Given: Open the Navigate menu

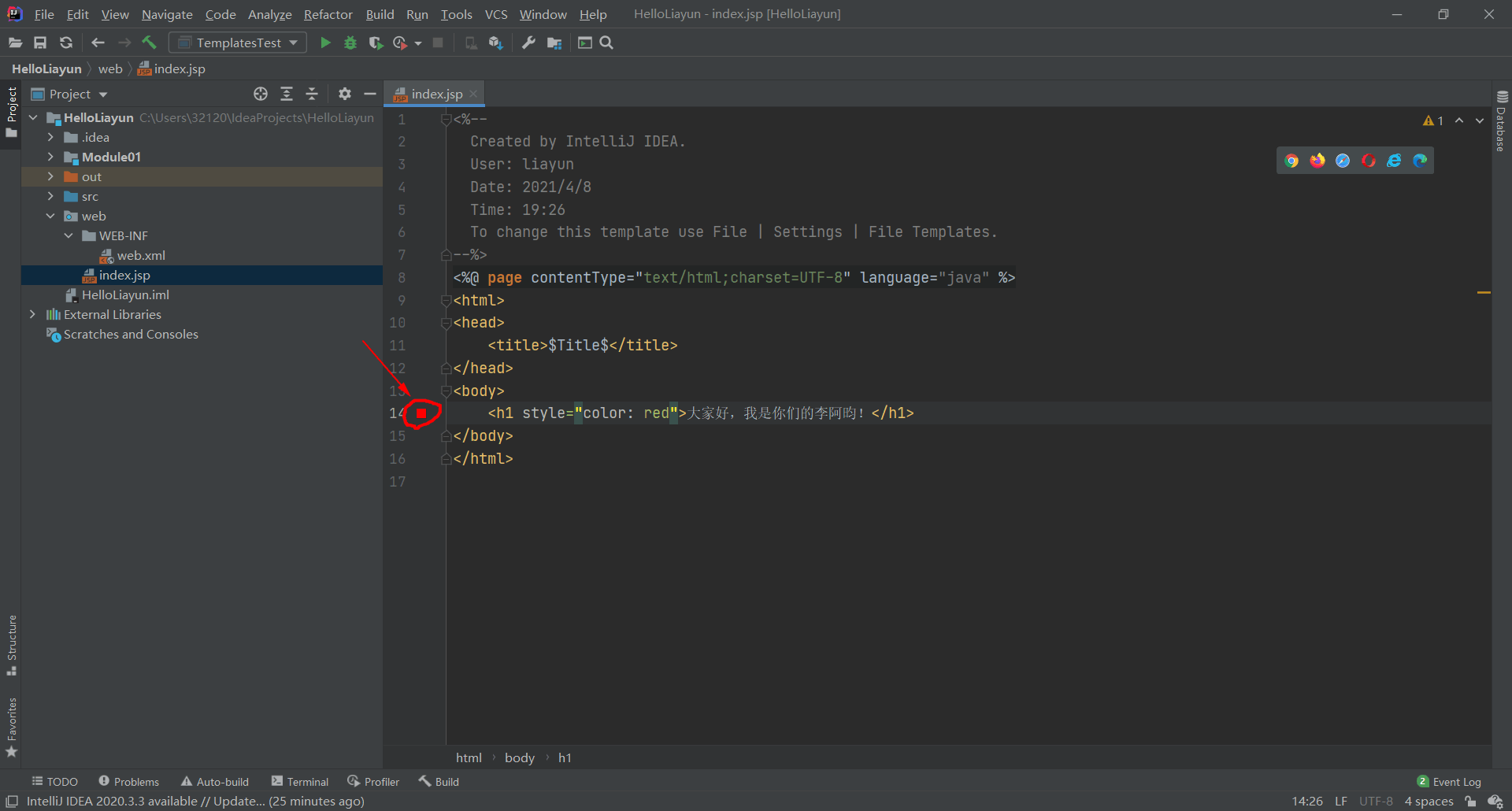Looking at the screenshot, I should (167, 14).
